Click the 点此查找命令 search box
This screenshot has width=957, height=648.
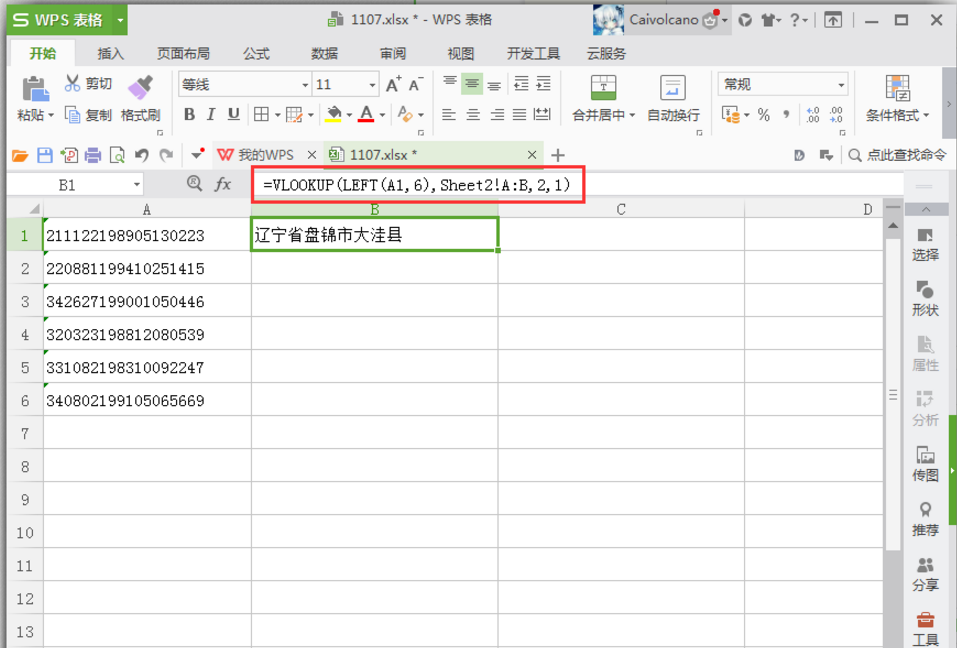pos(897,155)
